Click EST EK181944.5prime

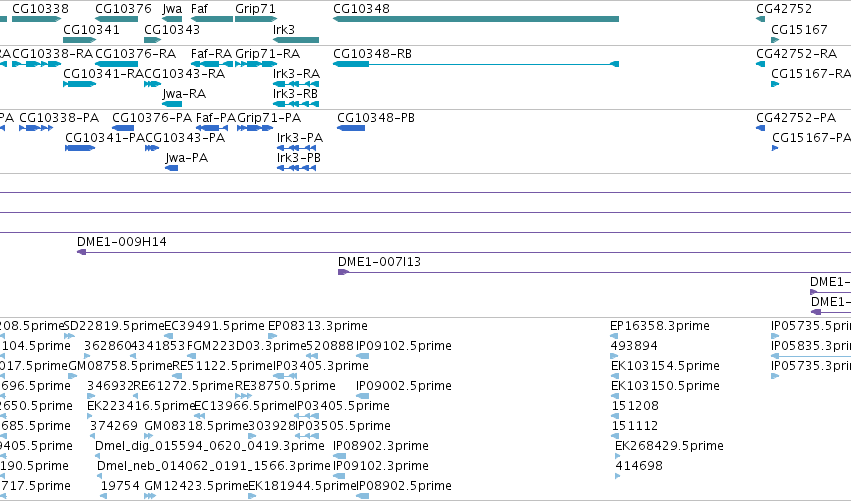coord(302,486)
